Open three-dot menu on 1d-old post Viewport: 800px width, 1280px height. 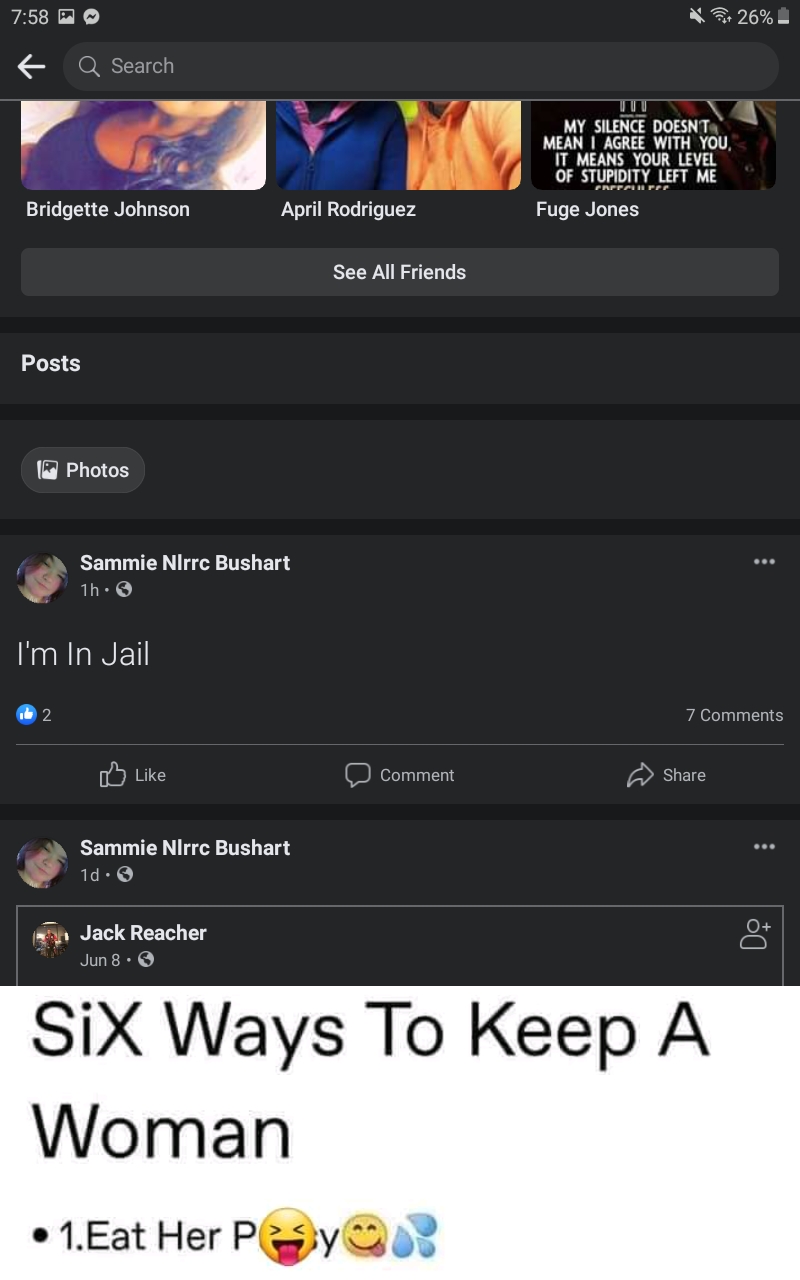764,847
